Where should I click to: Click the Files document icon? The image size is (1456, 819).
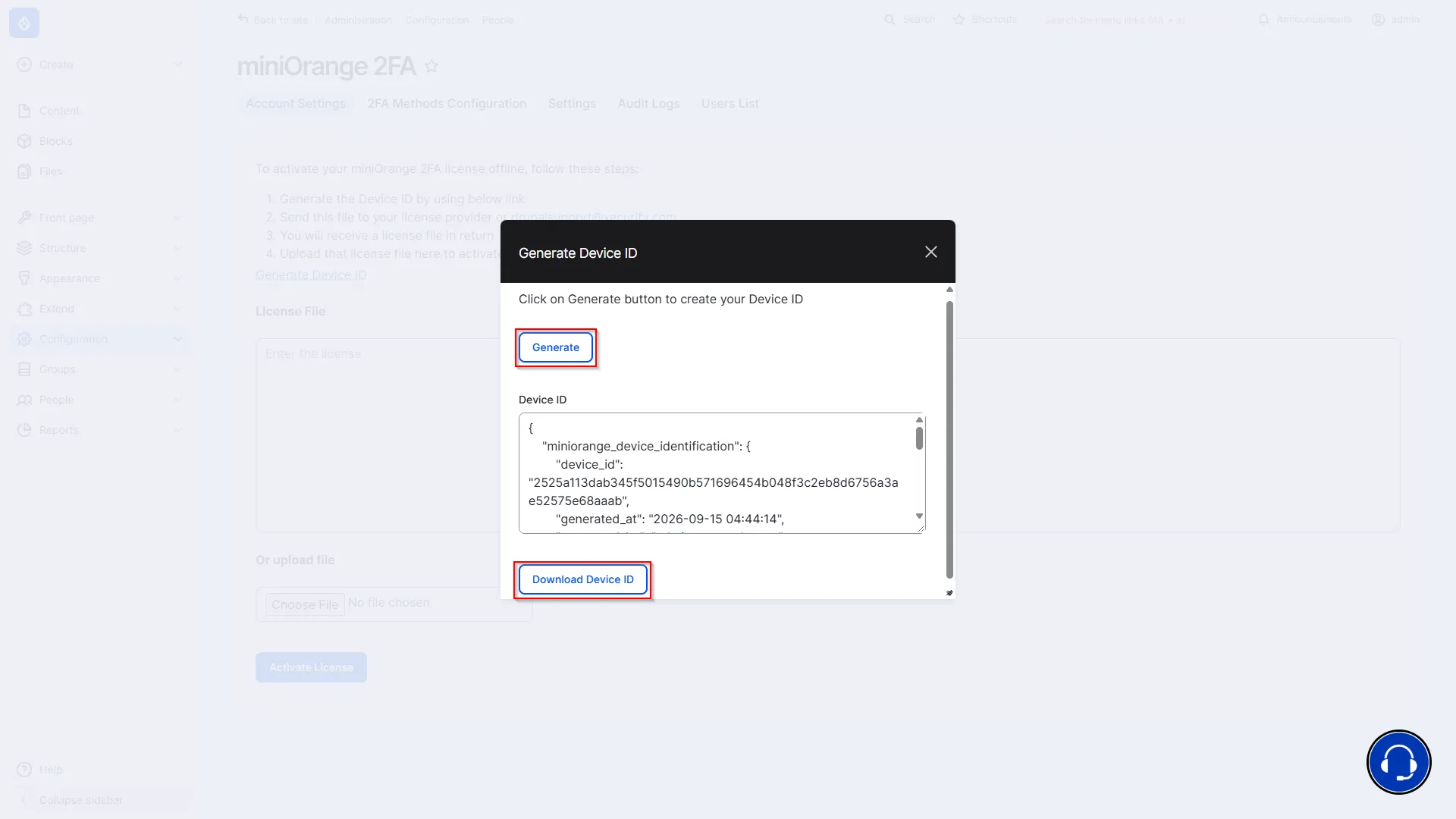24,171
